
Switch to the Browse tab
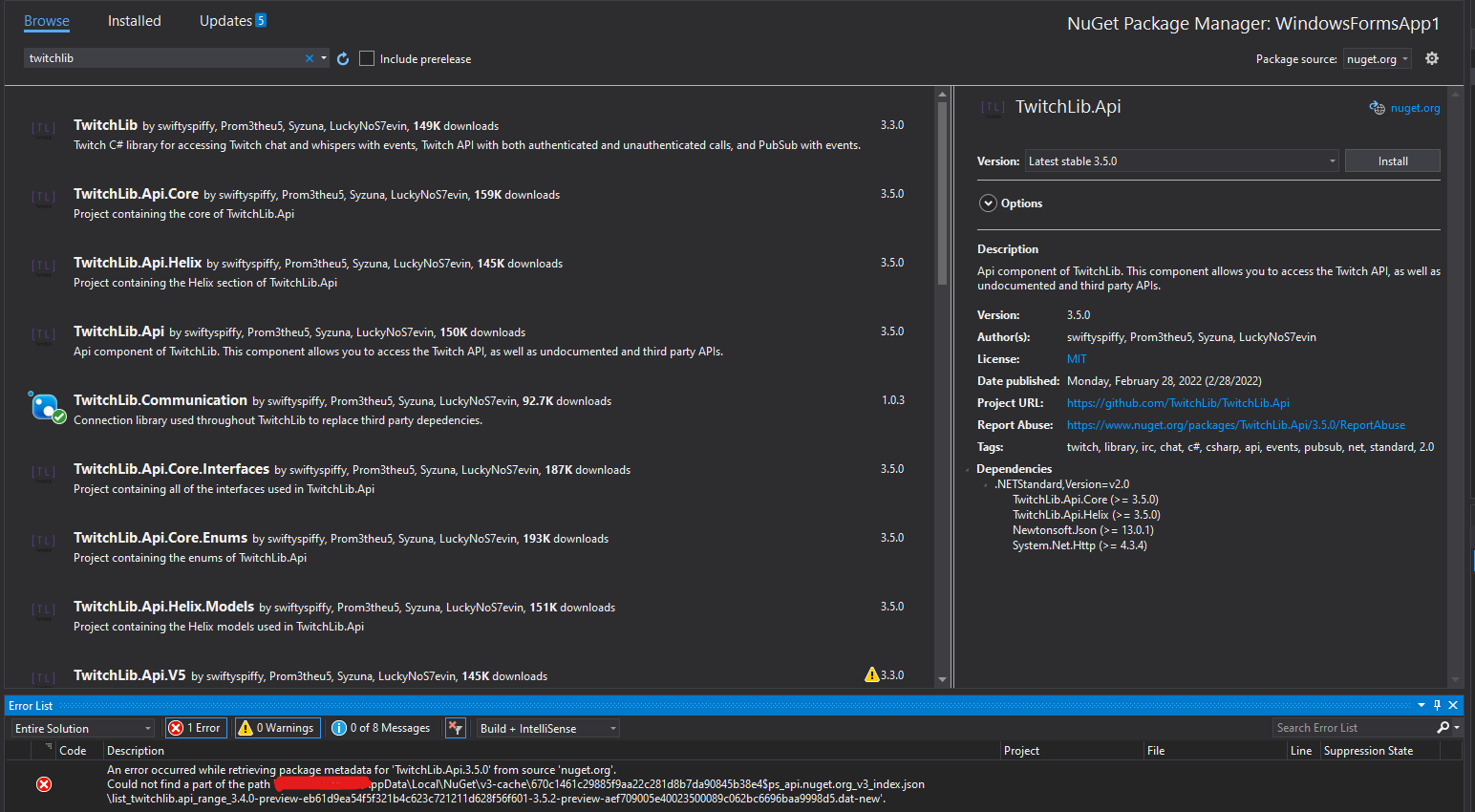(x=47, y=21)
